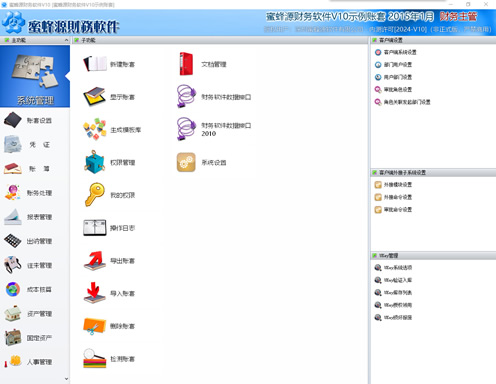Run 检测账套 magnifier icon
This screenshot has width=496, height=384.
coord(95,359)
